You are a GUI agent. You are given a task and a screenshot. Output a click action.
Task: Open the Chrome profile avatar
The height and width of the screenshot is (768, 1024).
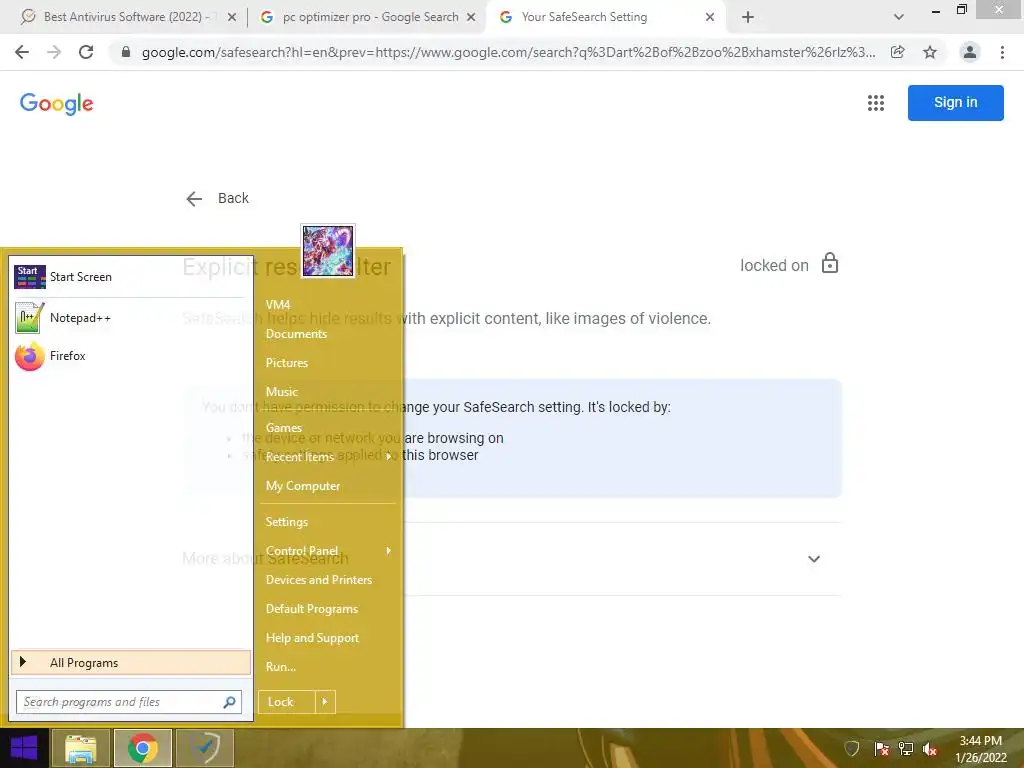pos(970,52)
